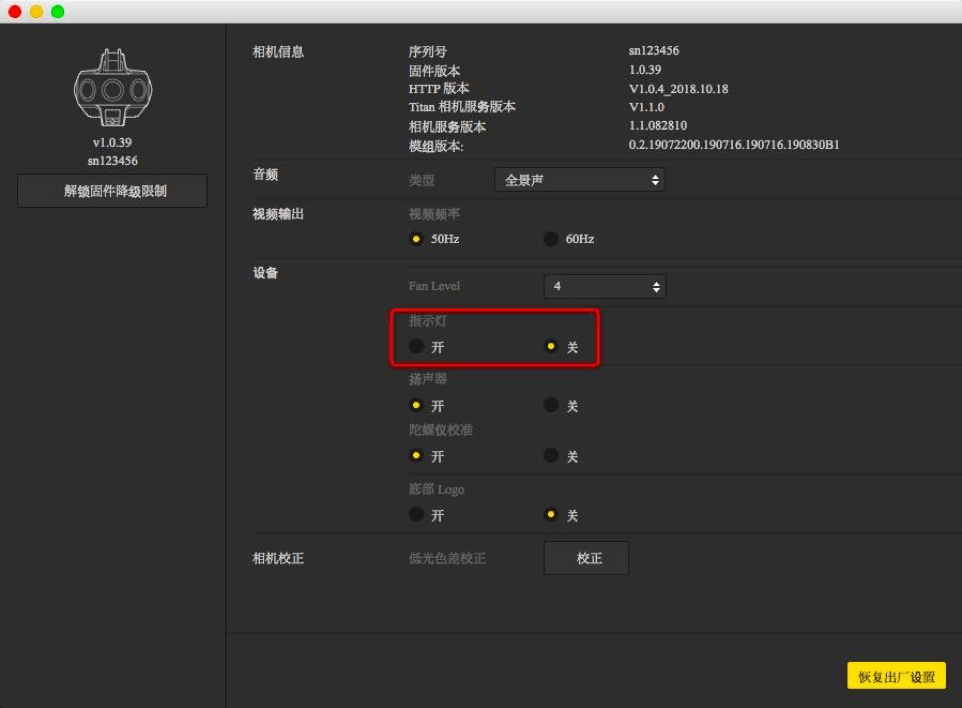Click the yellow restore factory settings button

pos(896,676)
